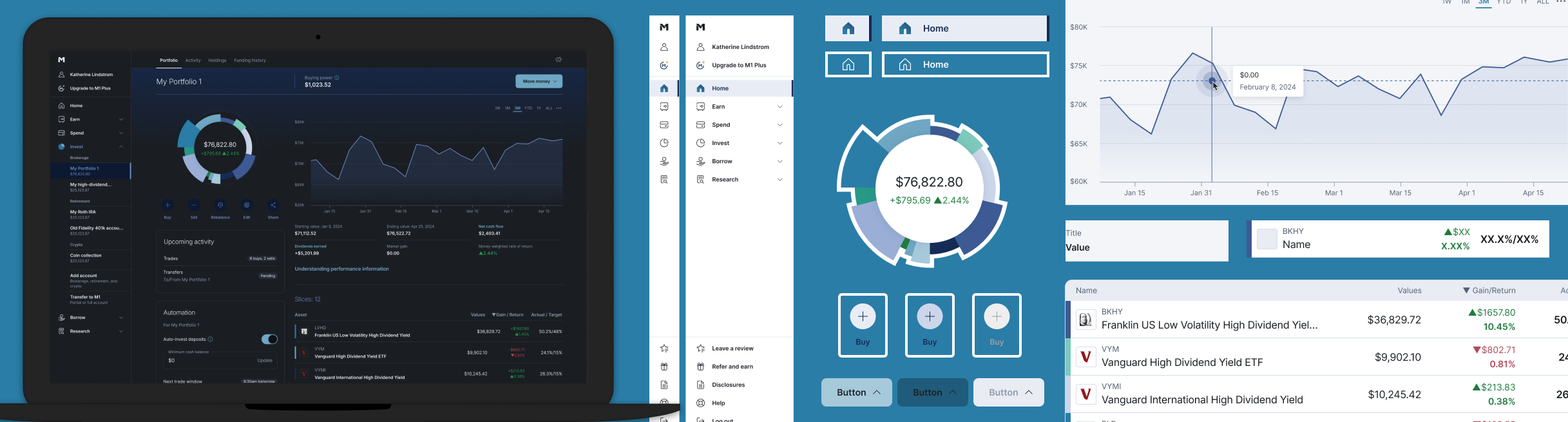Image resolution: width=1568 pixels, height=422 pixels.
Task: Open the Move money dropdown
Action: pyautogui.click(x=539, y=81)
